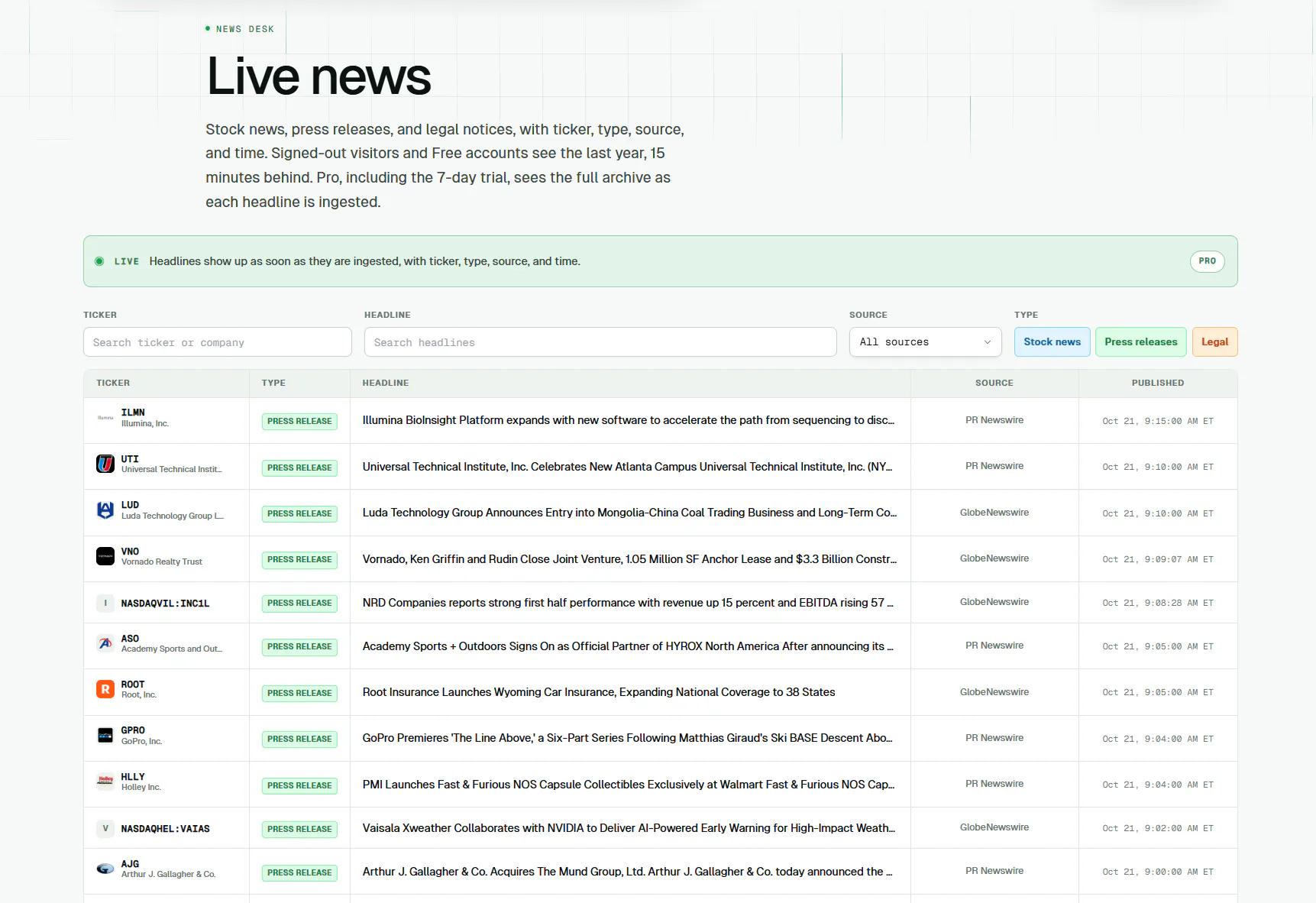The width and height of the screenshot is (1316, 903).
Task: Focus the Search ticker or company field
Action: pyautogui.click(x=218, y=342)
